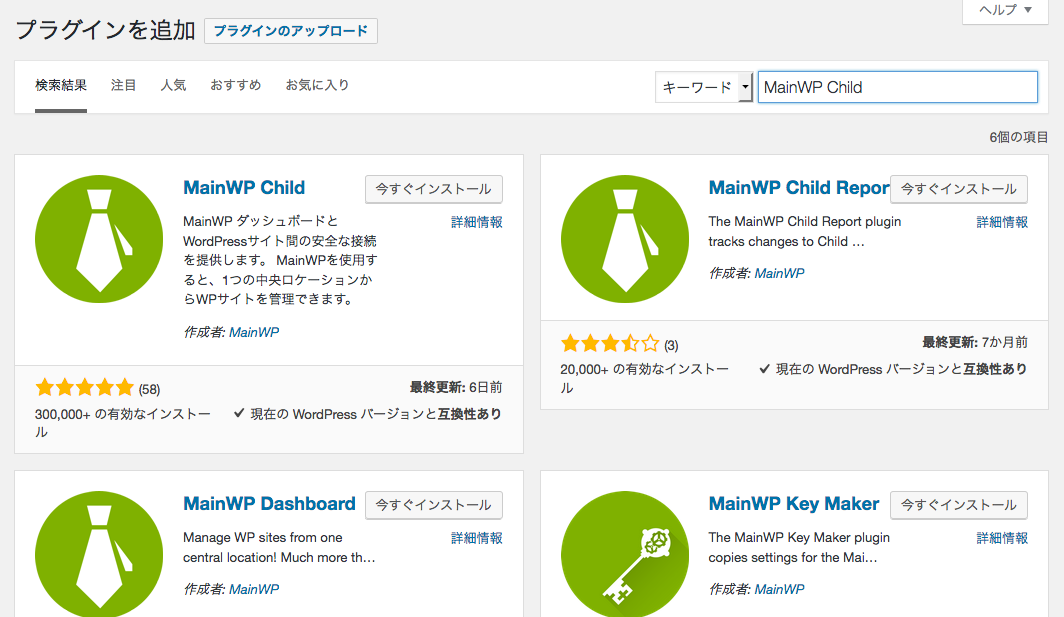This screenshot has height=617, width=1064.
Task: Click the 20,000+ の有効なインストール text
Action: tap(645, 378)
